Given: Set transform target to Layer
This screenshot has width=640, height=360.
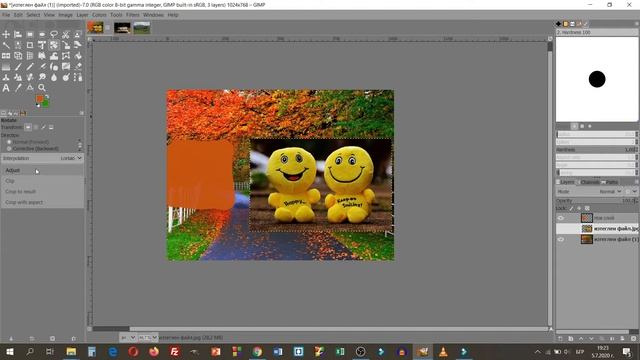Looking at the screenshot, I should point(28,127).
